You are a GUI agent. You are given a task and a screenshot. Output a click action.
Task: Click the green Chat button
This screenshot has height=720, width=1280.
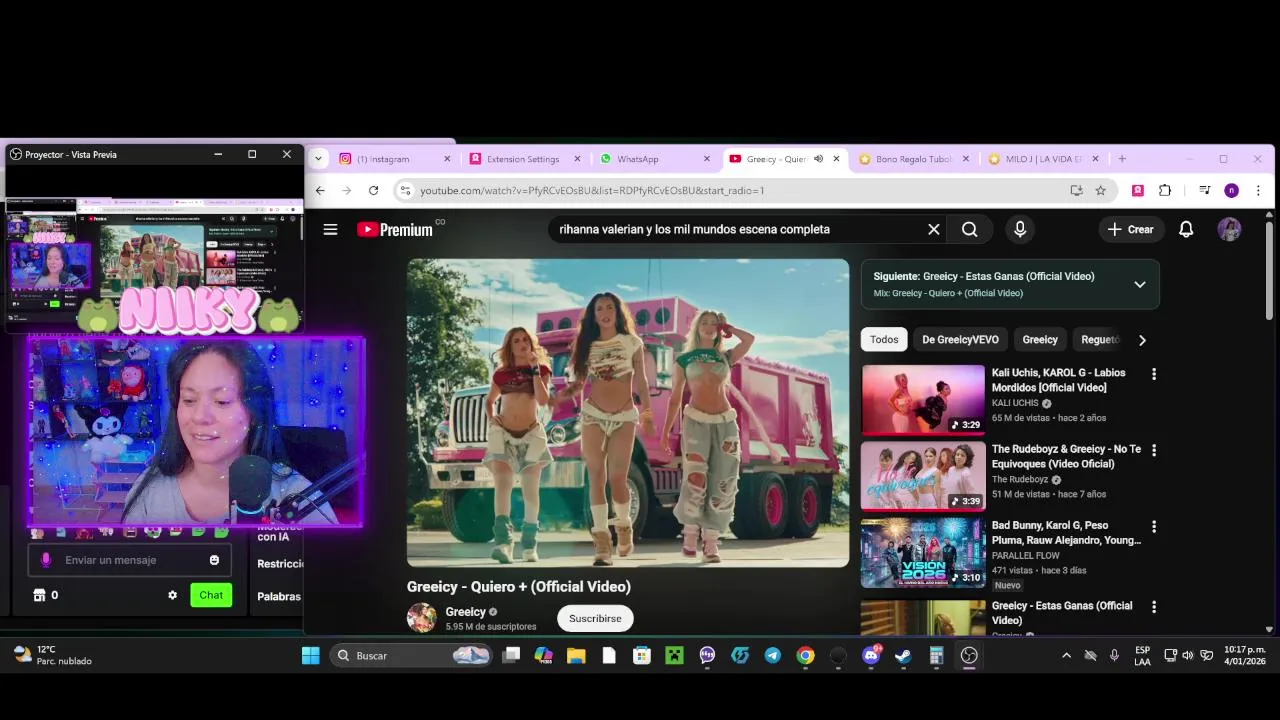click(x=211, y=595)
